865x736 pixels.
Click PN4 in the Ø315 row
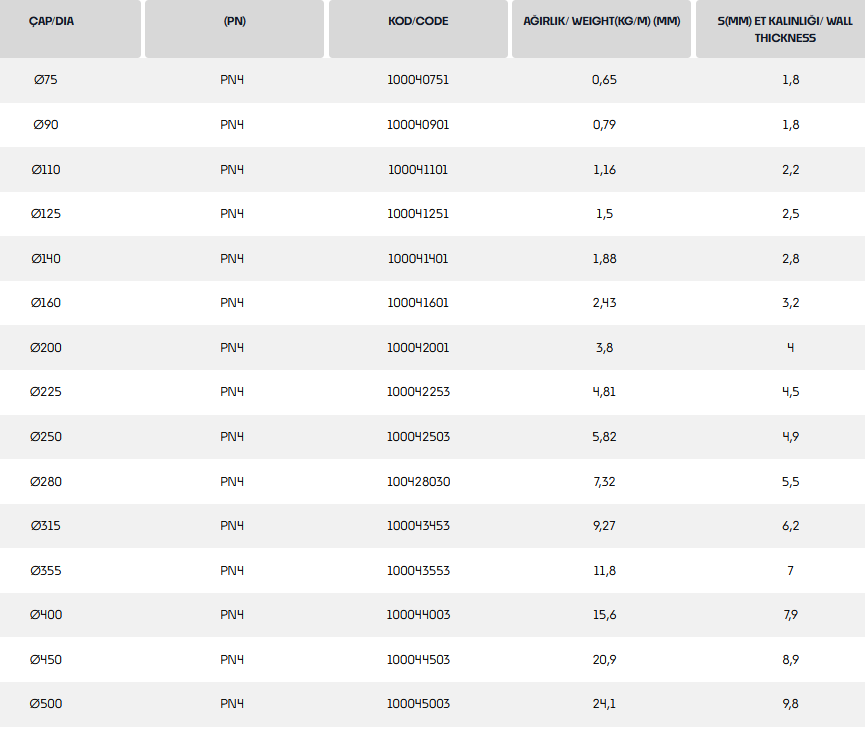[x=232, y=526]
